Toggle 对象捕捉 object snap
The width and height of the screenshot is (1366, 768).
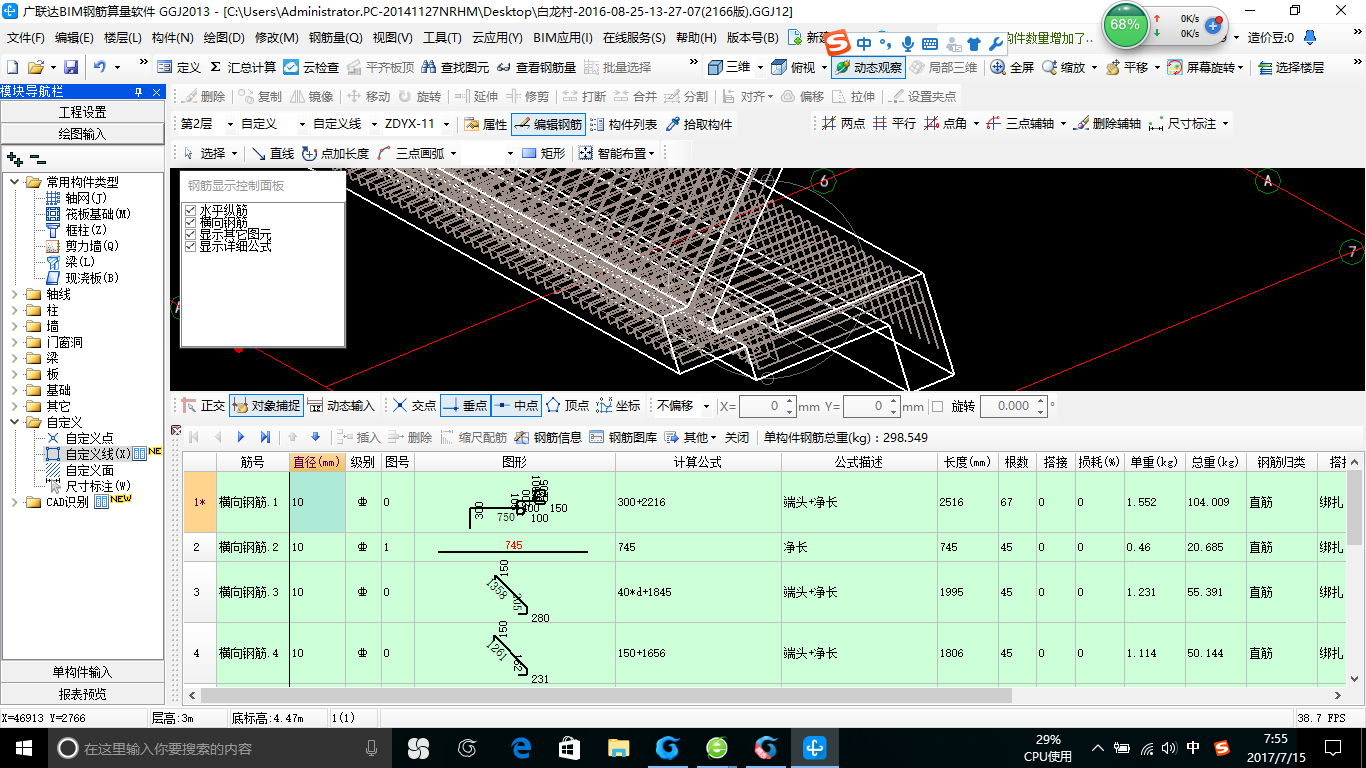[266, 406]
